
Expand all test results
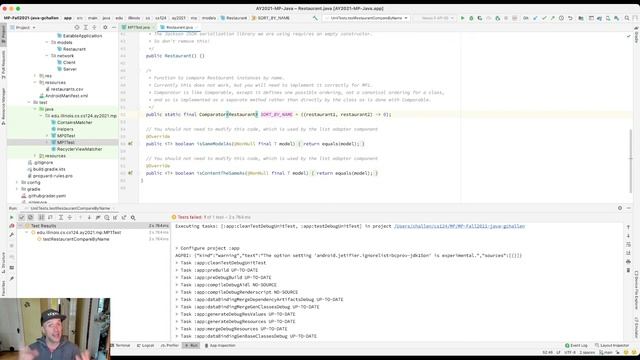coord(60,218)
